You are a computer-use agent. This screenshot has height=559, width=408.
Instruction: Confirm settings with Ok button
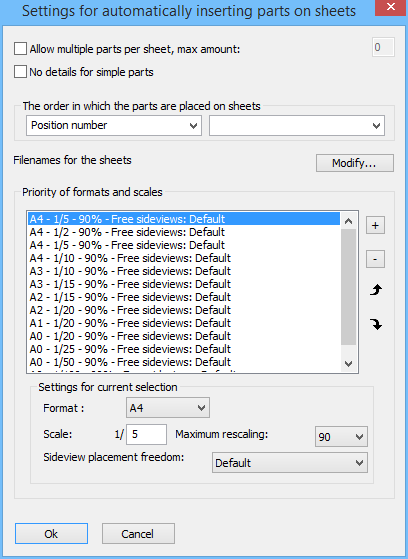coord(51,534)
